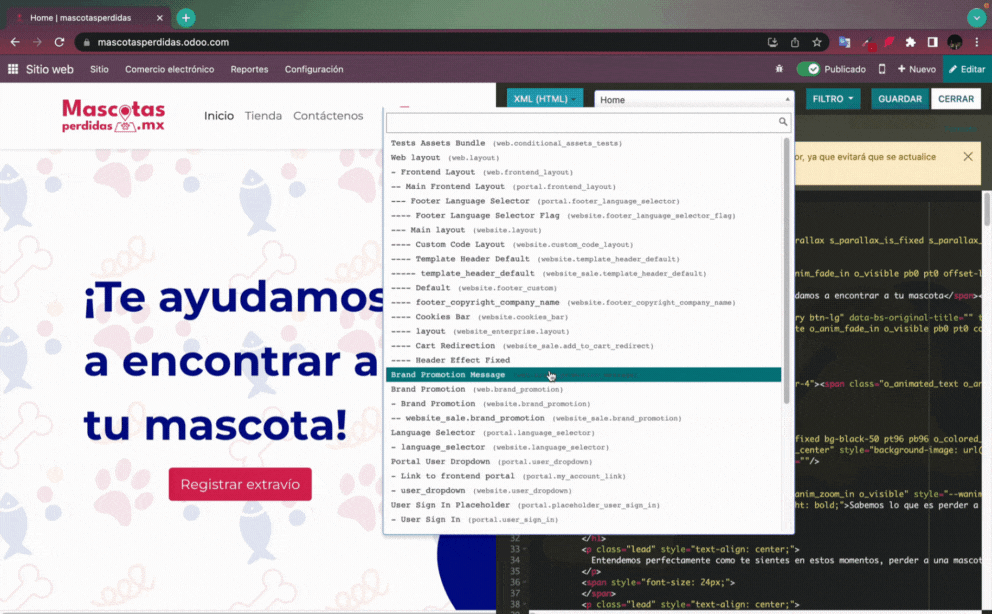Click the template list scrollbar
The height and width of the screenshot is (614, 992).
tap(786, 272)
